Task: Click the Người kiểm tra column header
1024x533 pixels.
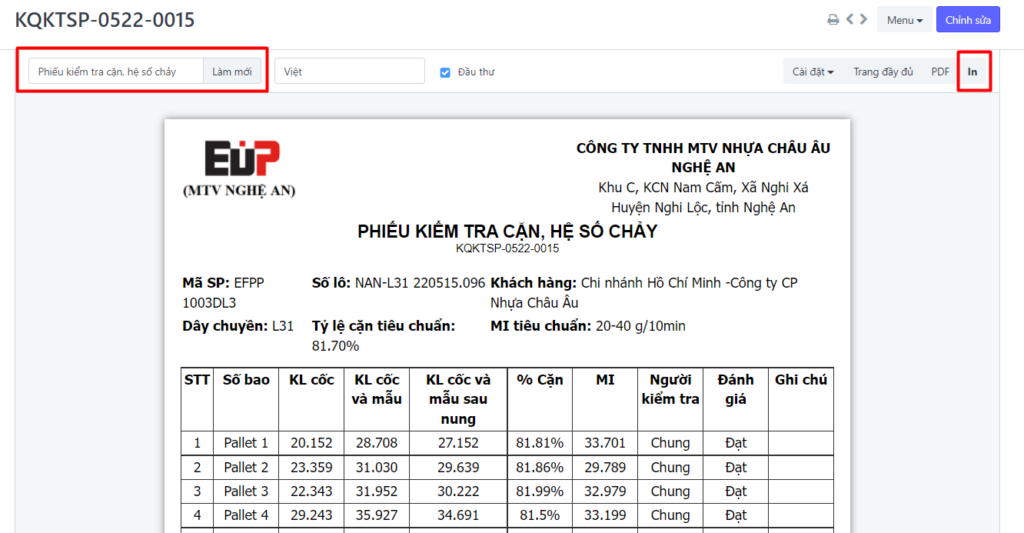Action: coord(670,389)
